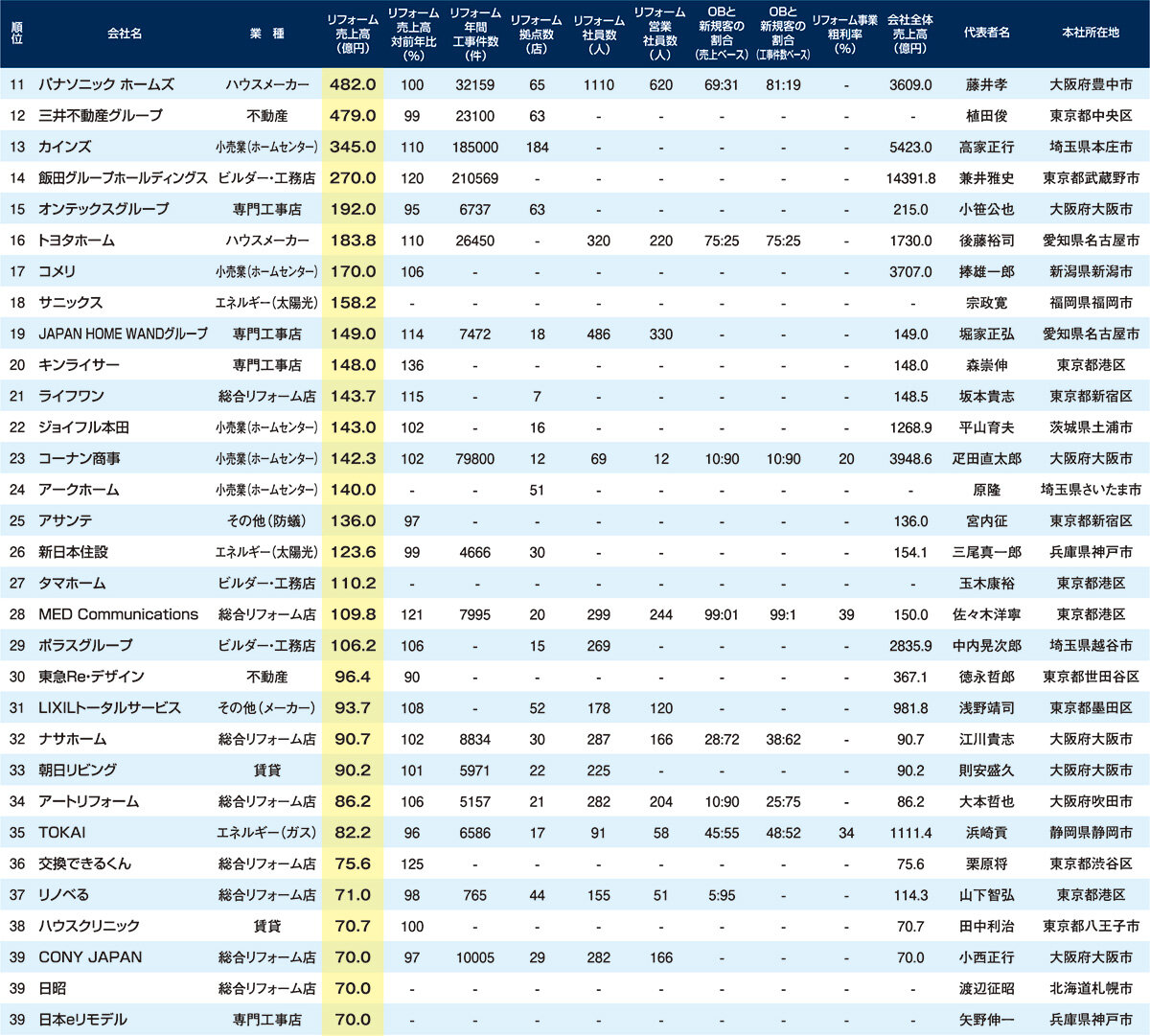
Task: Select representative name 後藤裕司
Action: click(986, 241)
